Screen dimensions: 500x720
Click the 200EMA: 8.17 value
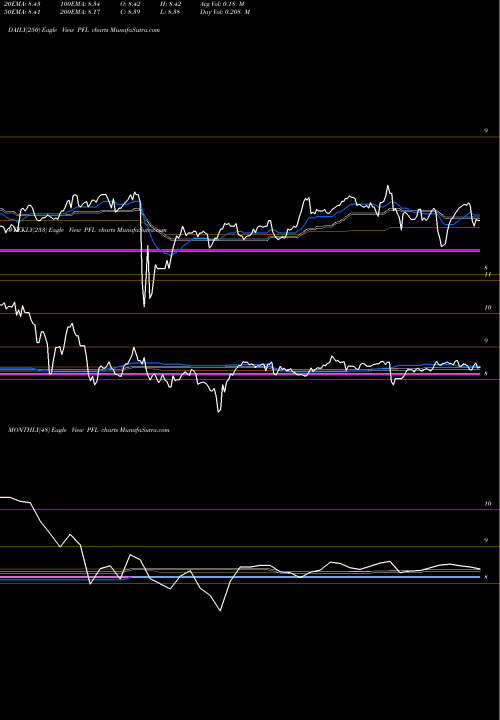click(x=80, y=12)
